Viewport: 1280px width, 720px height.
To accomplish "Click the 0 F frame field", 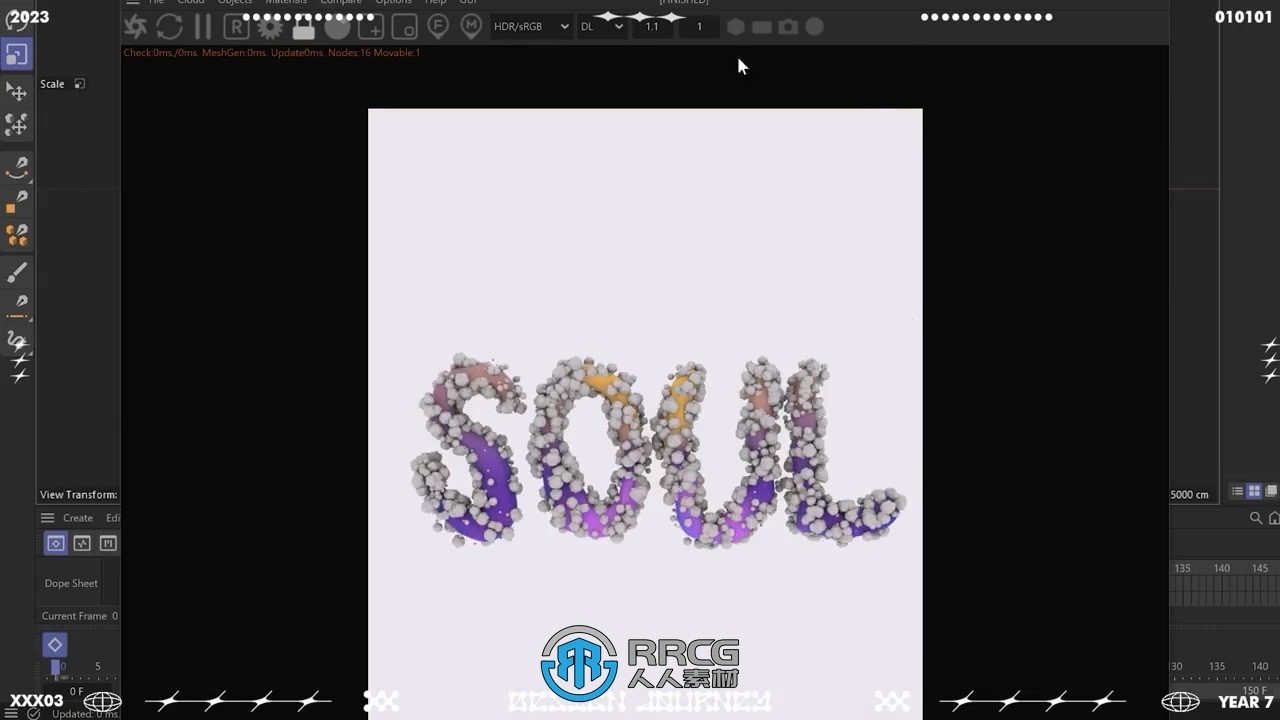I will pyautogui.click(x=76, y=691).
